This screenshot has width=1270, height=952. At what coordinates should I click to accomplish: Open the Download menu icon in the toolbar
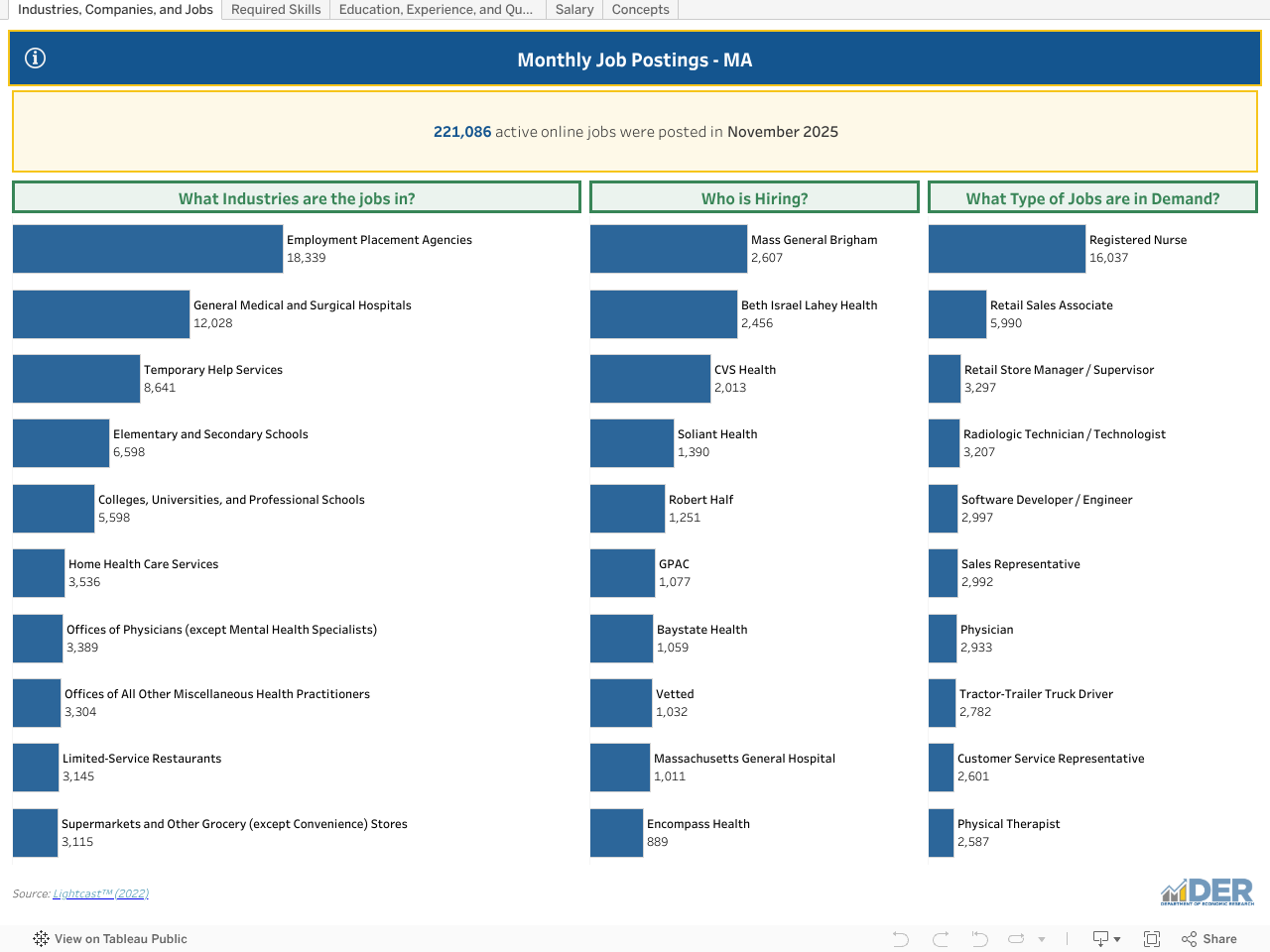click(1106, 939)
